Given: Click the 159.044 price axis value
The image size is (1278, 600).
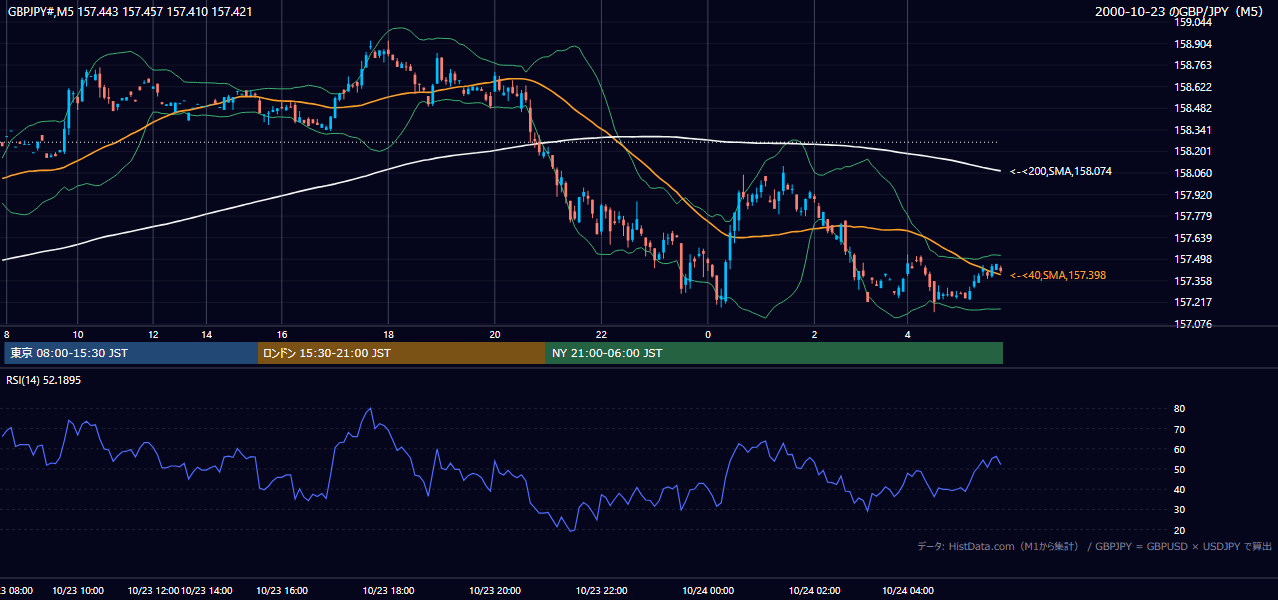Looking at the screenshot, I should pyautogui.click(x=1192, y=22).
